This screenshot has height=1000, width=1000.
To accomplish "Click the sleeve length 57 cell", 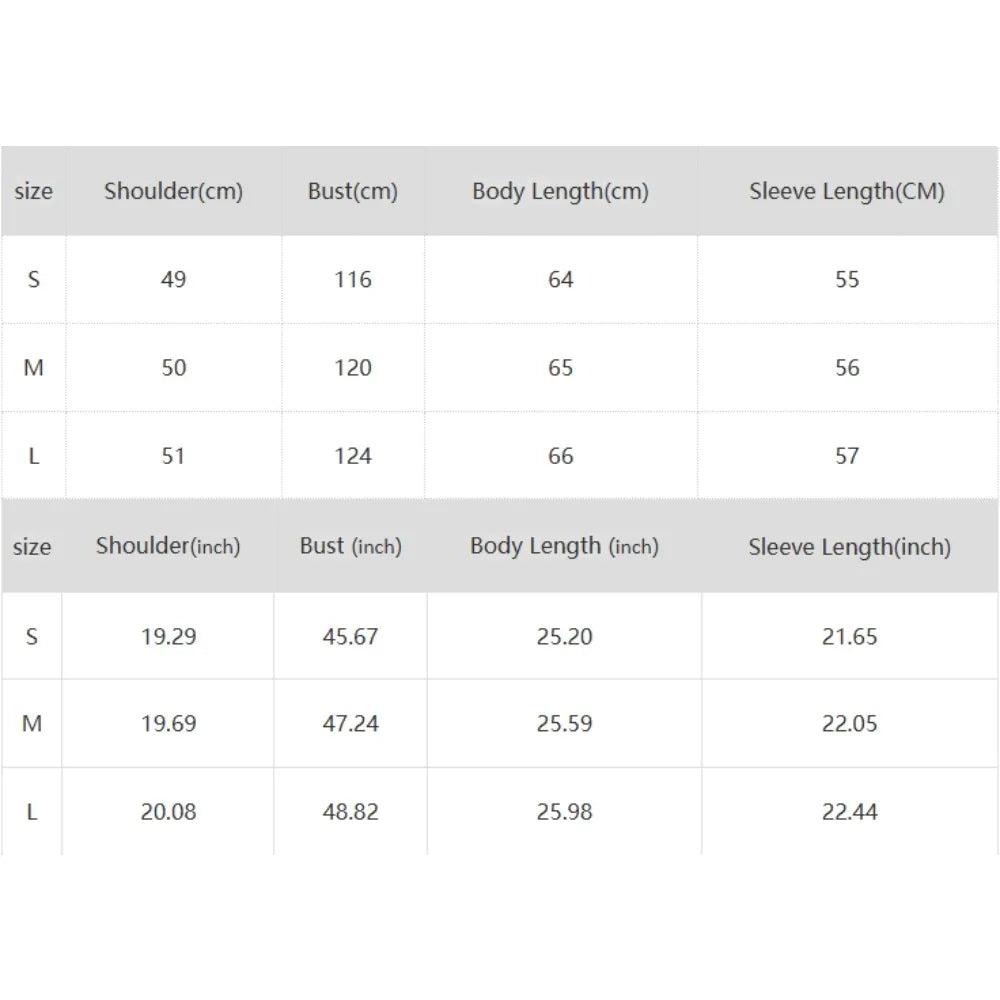I will pyautogui.click(x=847, y=456).
